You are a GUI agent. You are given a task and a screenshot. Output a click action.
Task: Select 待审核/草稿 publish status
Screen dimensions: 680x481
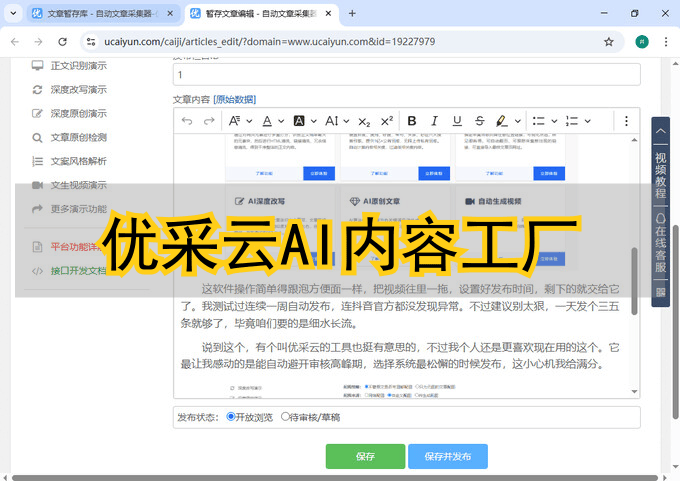286,417
